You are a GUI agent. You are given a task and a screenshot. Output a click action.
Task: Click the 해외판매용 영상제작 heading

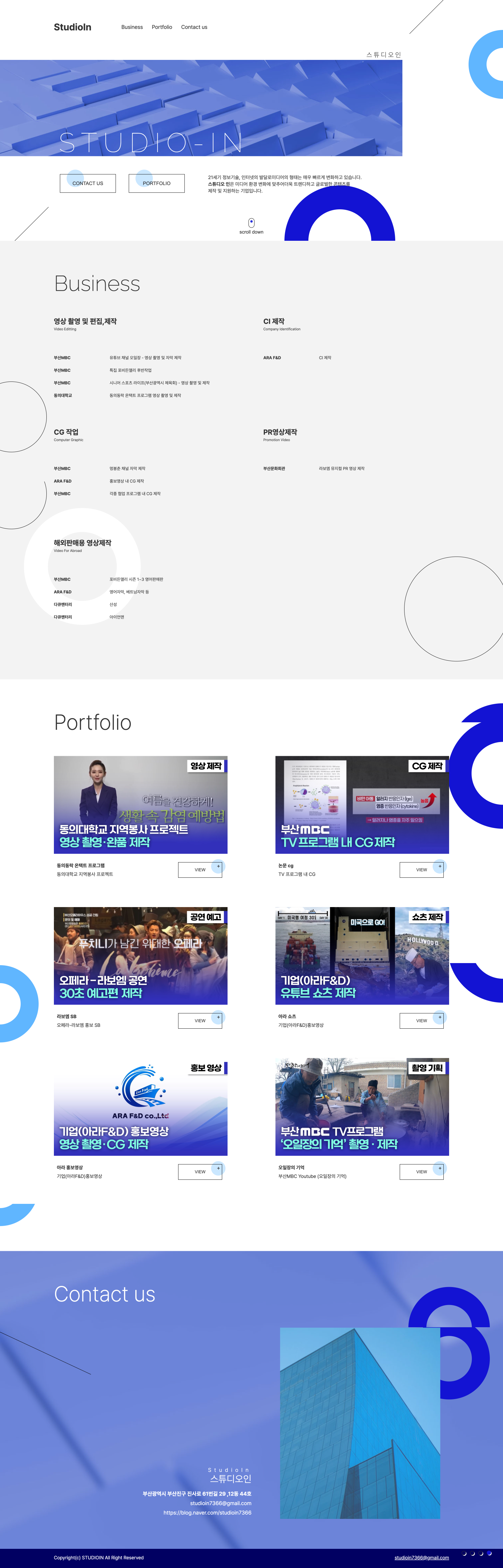click(x=83, y=543)
